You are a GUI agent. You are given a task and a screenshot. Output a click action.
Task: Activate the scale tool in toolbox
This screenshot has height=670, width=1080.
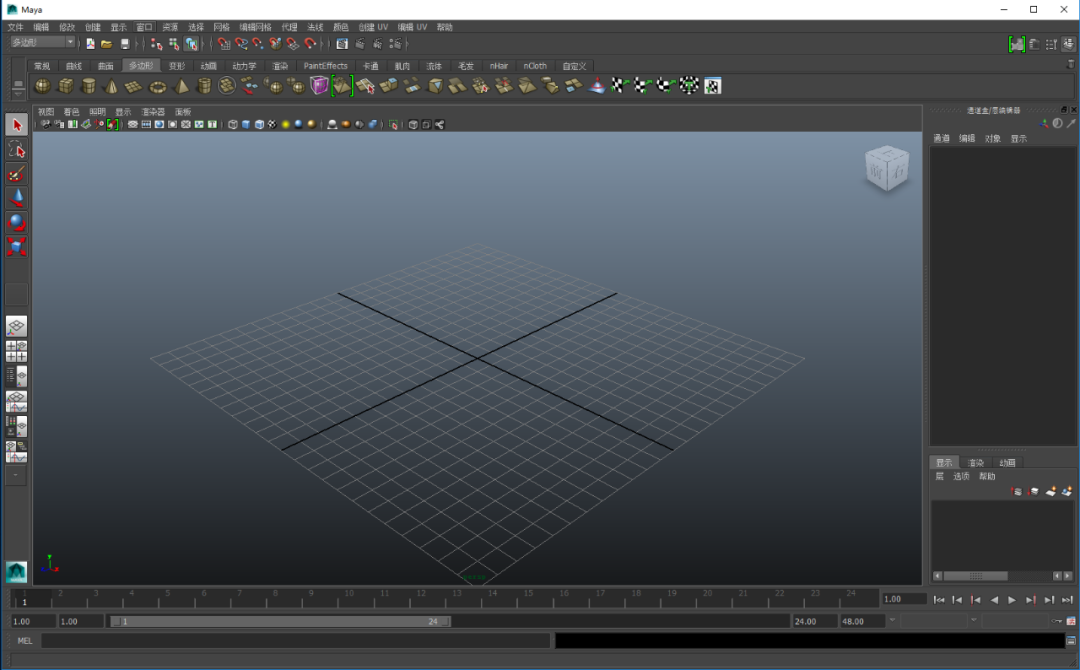17,247
